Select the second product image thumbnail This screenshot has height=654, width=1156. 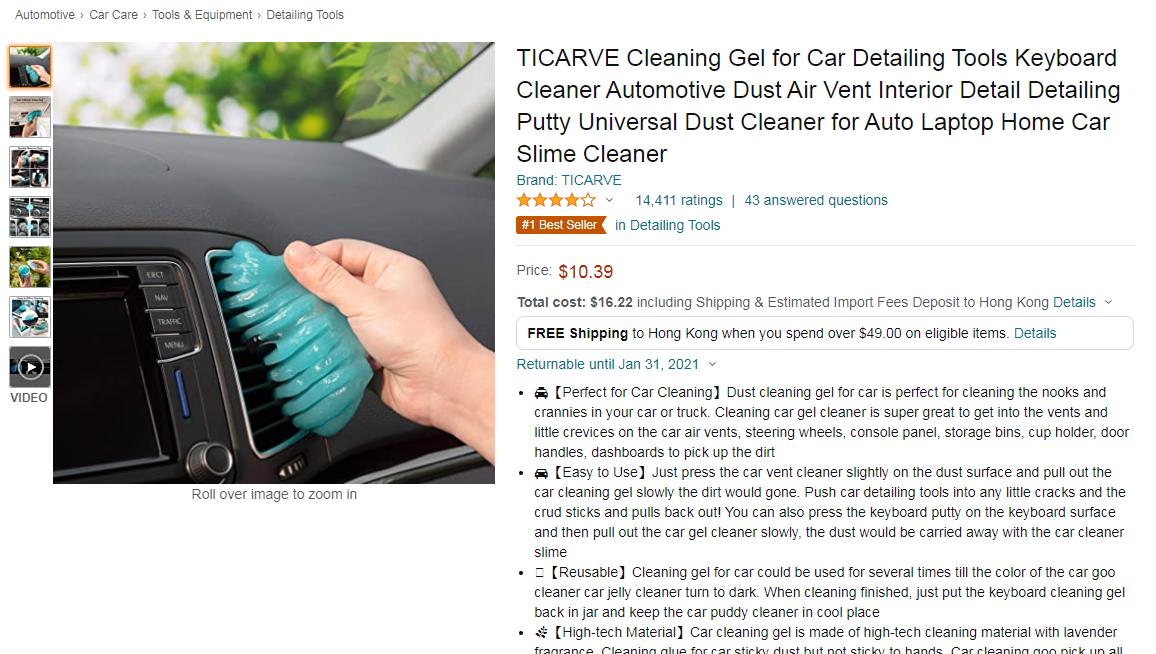pos(29,117)
